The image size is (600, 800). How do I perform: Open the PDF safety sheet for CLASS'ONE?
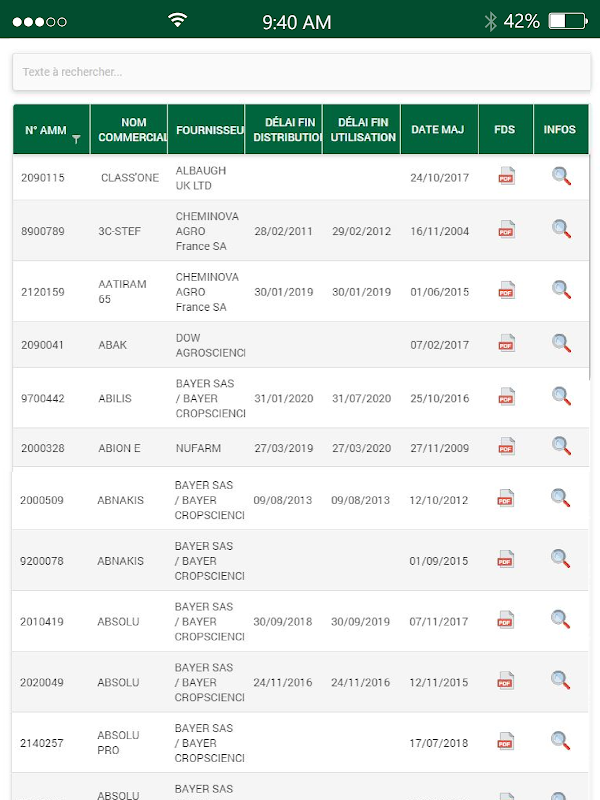(506, 176)
